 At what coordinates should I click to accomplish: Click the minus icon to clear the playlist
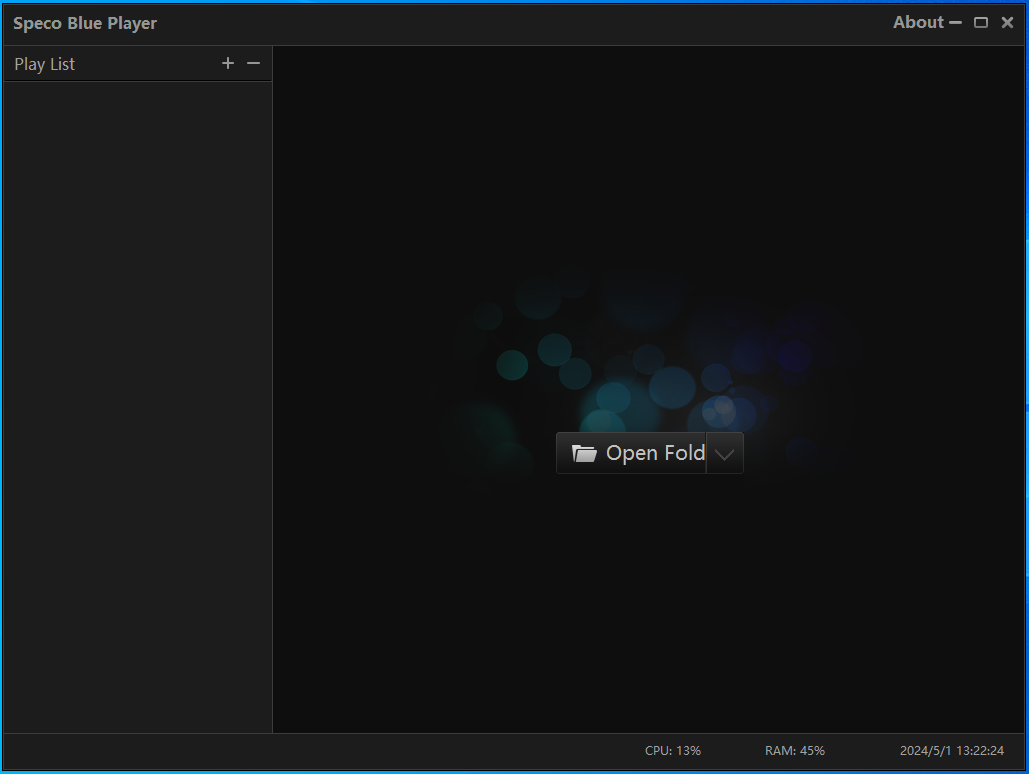click(x=253, y=62)
